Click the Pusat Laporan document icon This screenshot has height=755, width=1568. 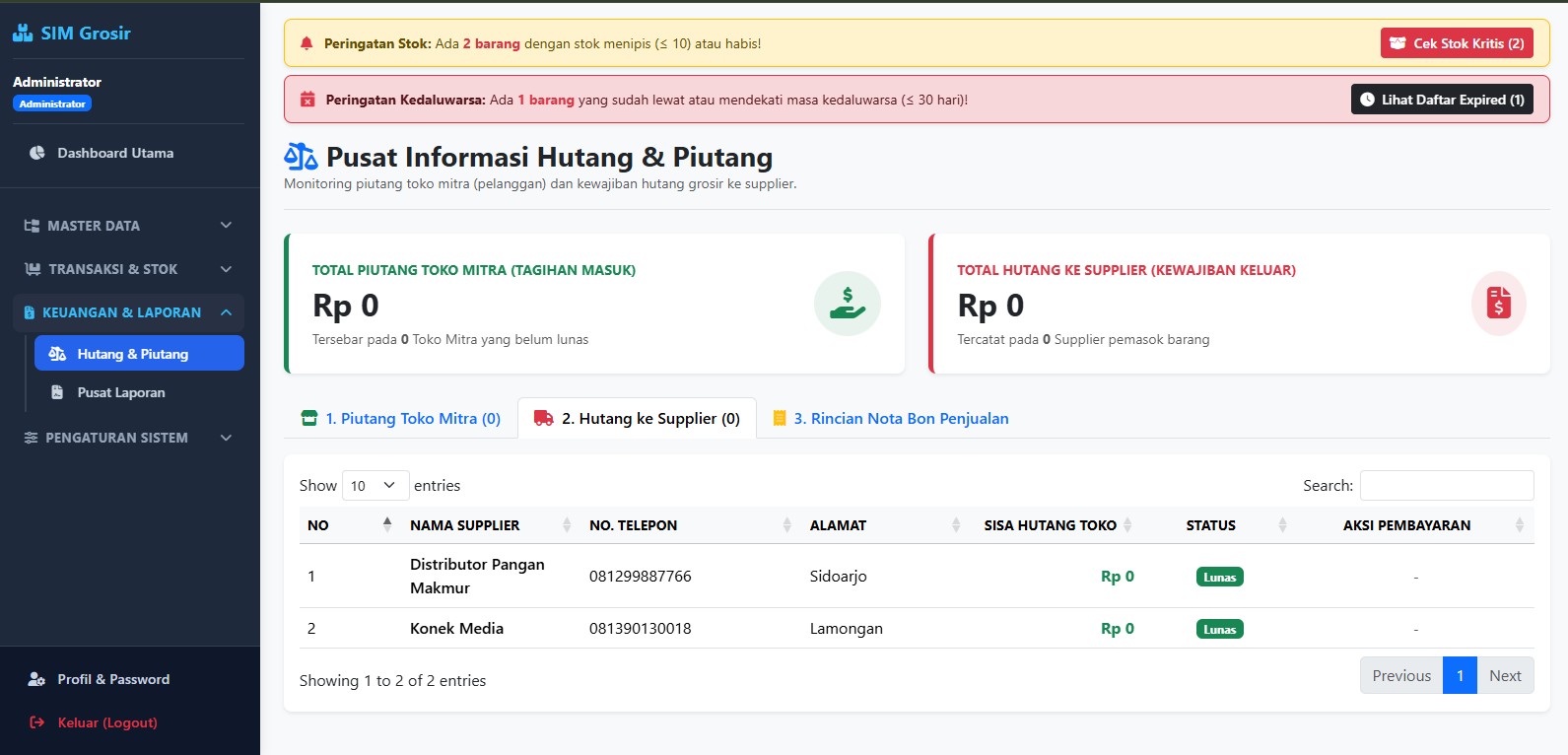tap(57, 392)
